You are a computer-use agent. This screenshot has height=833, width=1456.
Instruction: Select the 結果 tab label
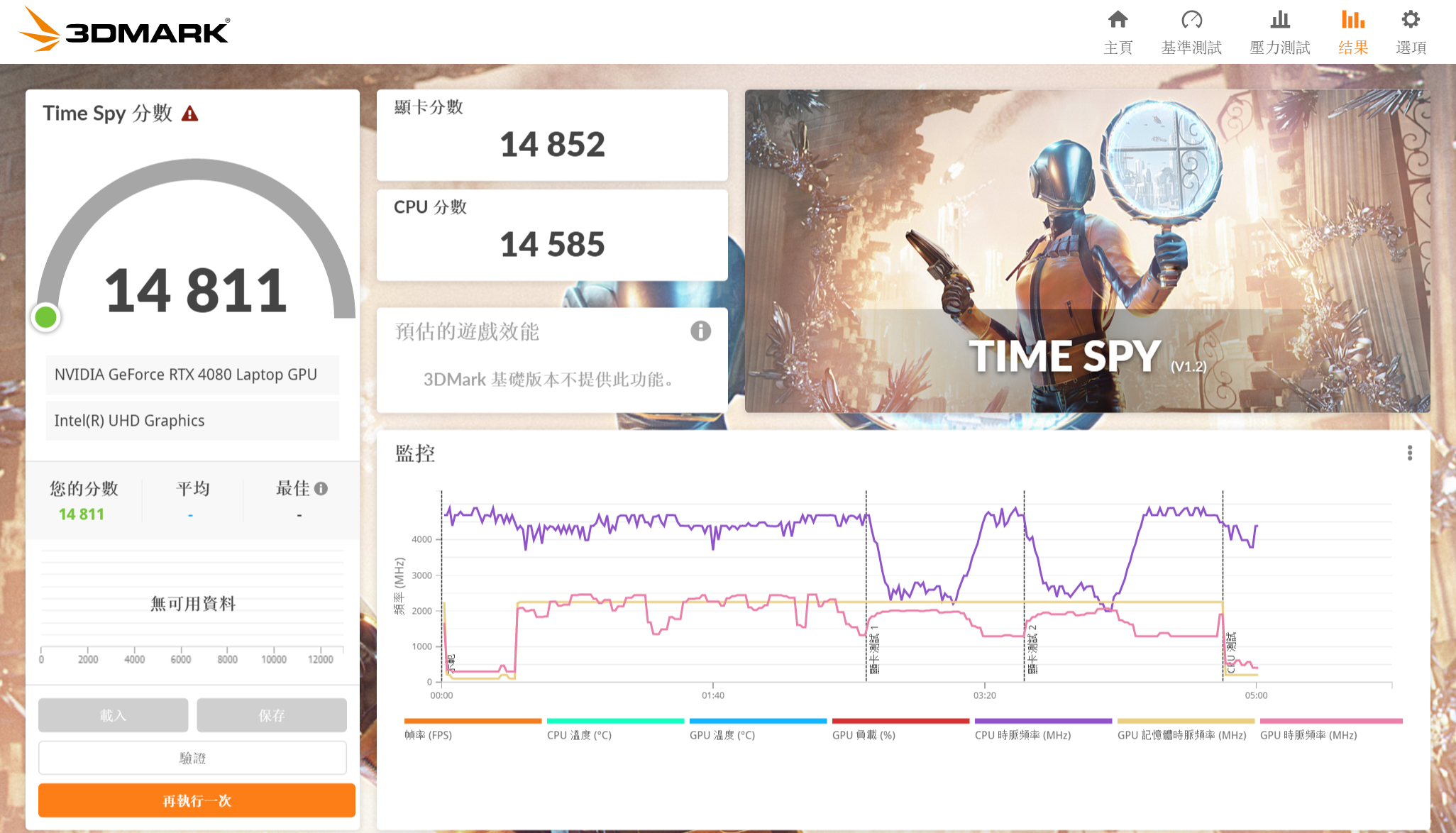(x=1353, y=48)
